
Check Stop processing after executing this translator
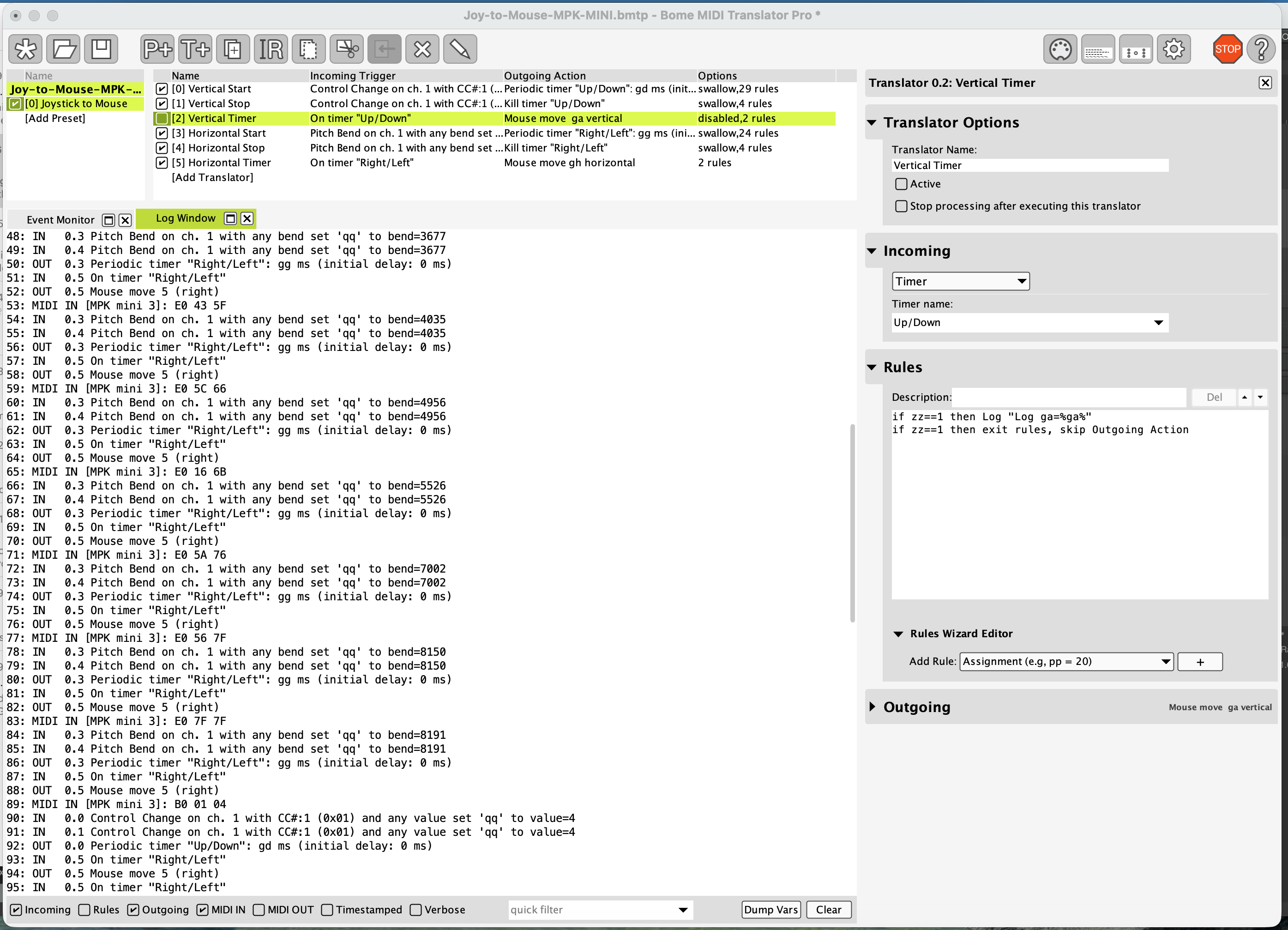(901, 206)
